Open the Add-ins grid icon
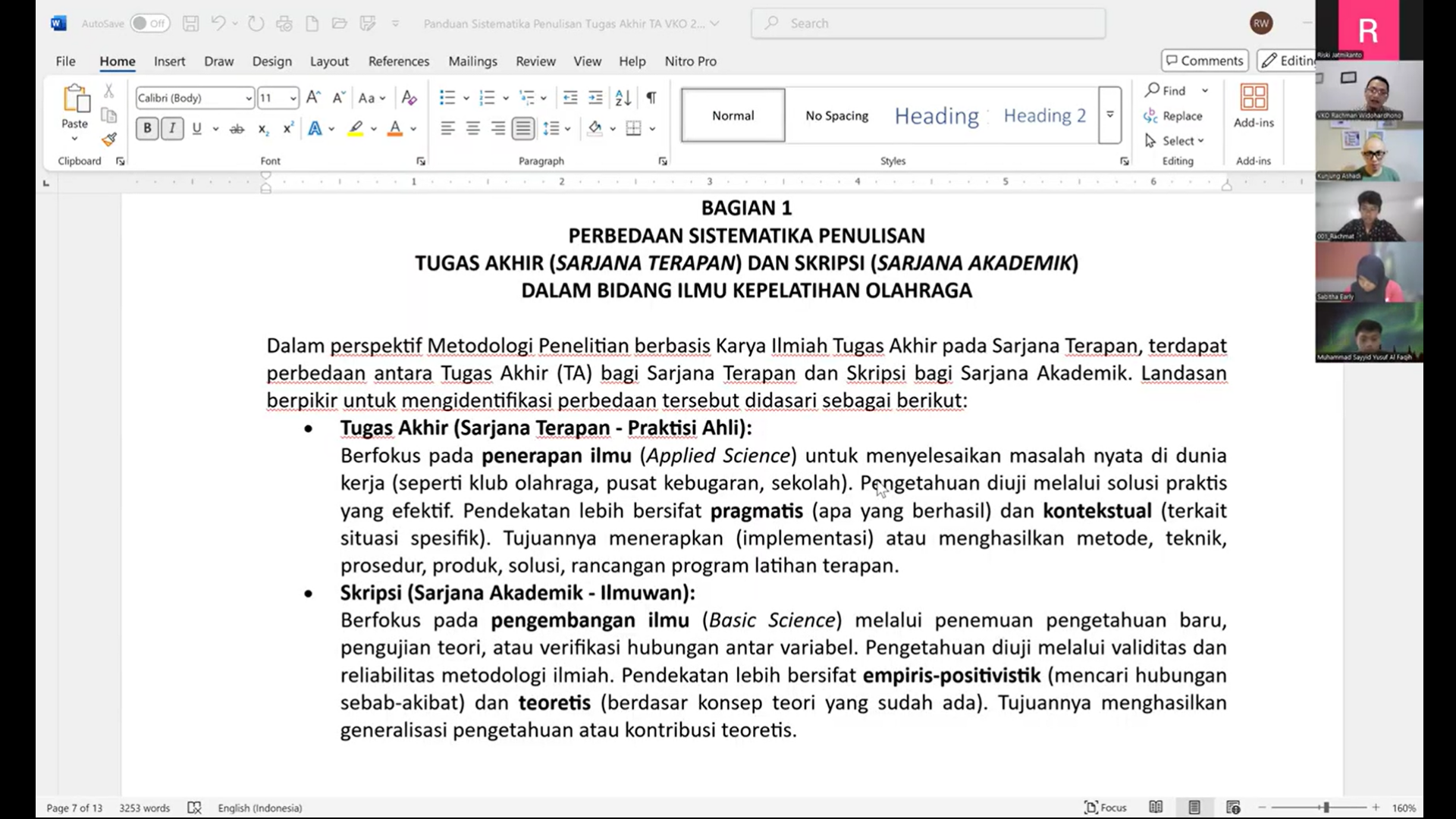 pyautogui.click(x=1254, y=98)
